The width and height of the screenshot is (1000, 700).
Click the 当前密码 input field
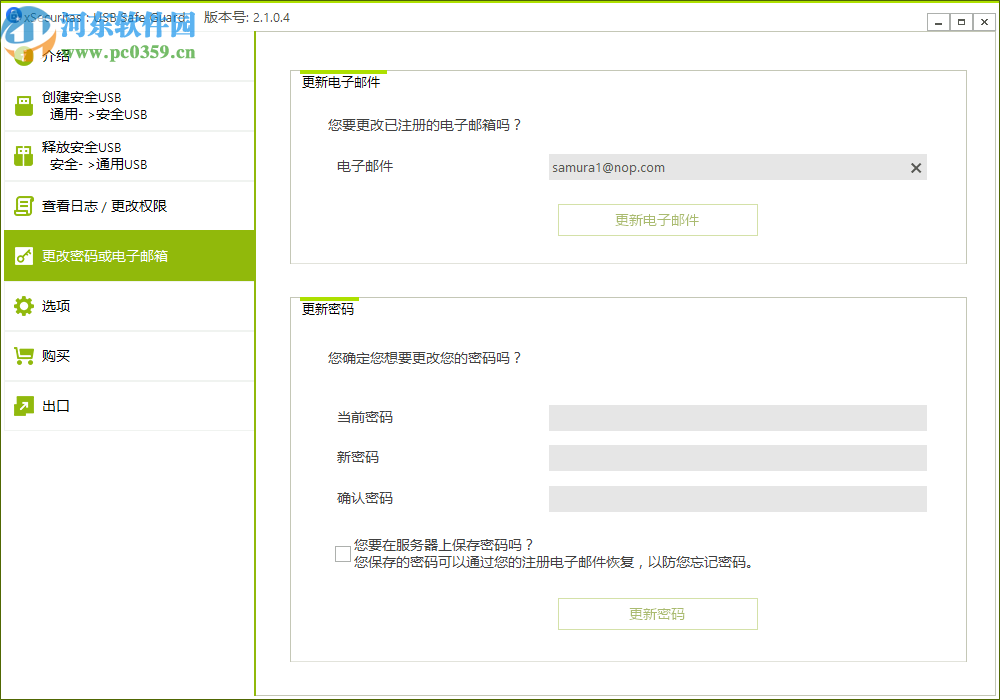click(737, 418)
